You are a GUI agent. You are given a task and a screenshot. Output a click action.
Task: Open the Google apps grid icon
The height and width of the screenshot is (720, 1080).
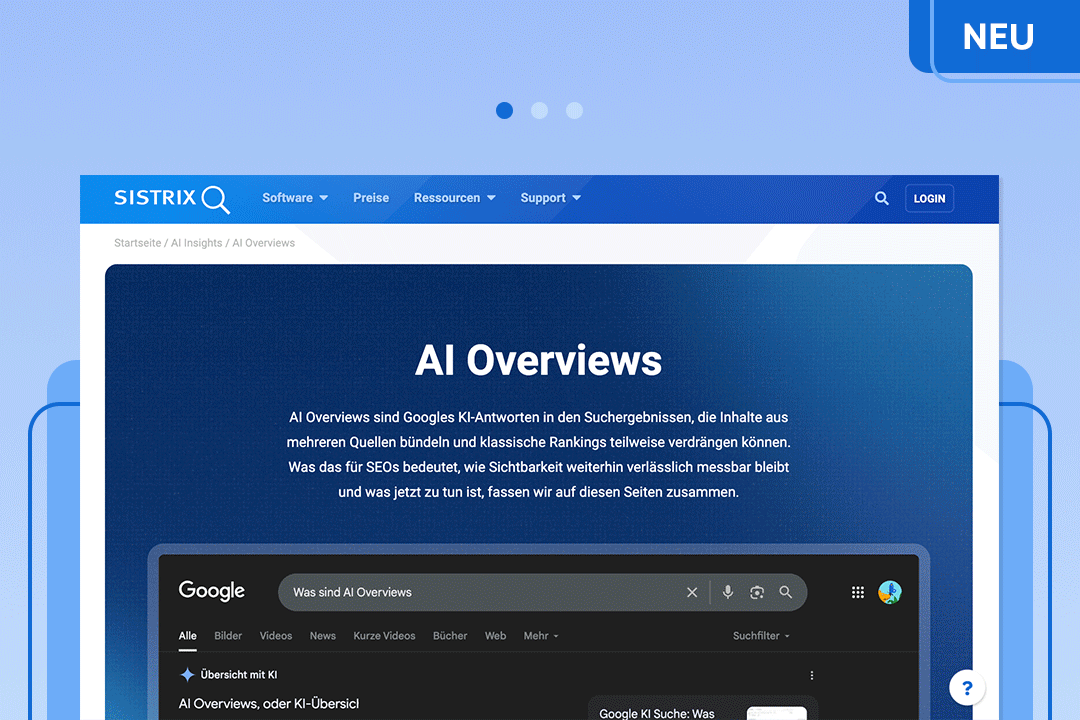point(858,592)
